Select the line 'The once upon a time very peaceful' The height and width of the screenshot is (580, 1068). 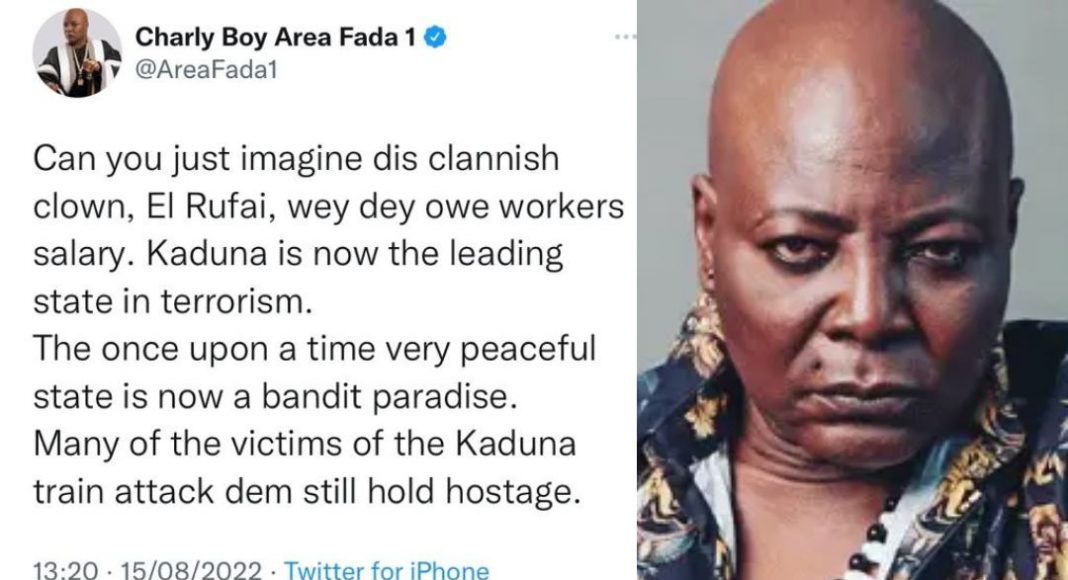pos(314,350)
